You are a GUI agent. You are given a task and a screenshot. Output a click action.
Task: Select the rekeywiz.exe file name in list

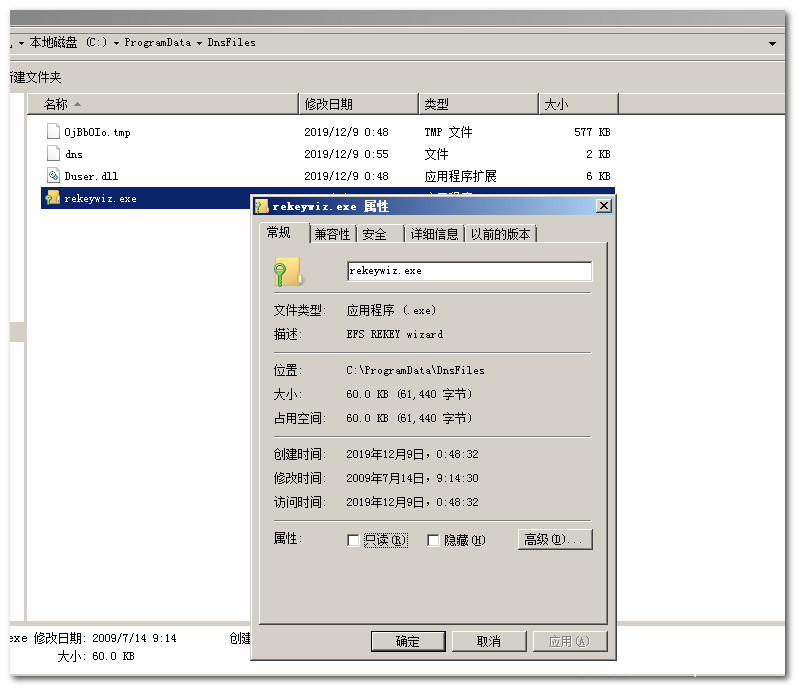(100, 199)
